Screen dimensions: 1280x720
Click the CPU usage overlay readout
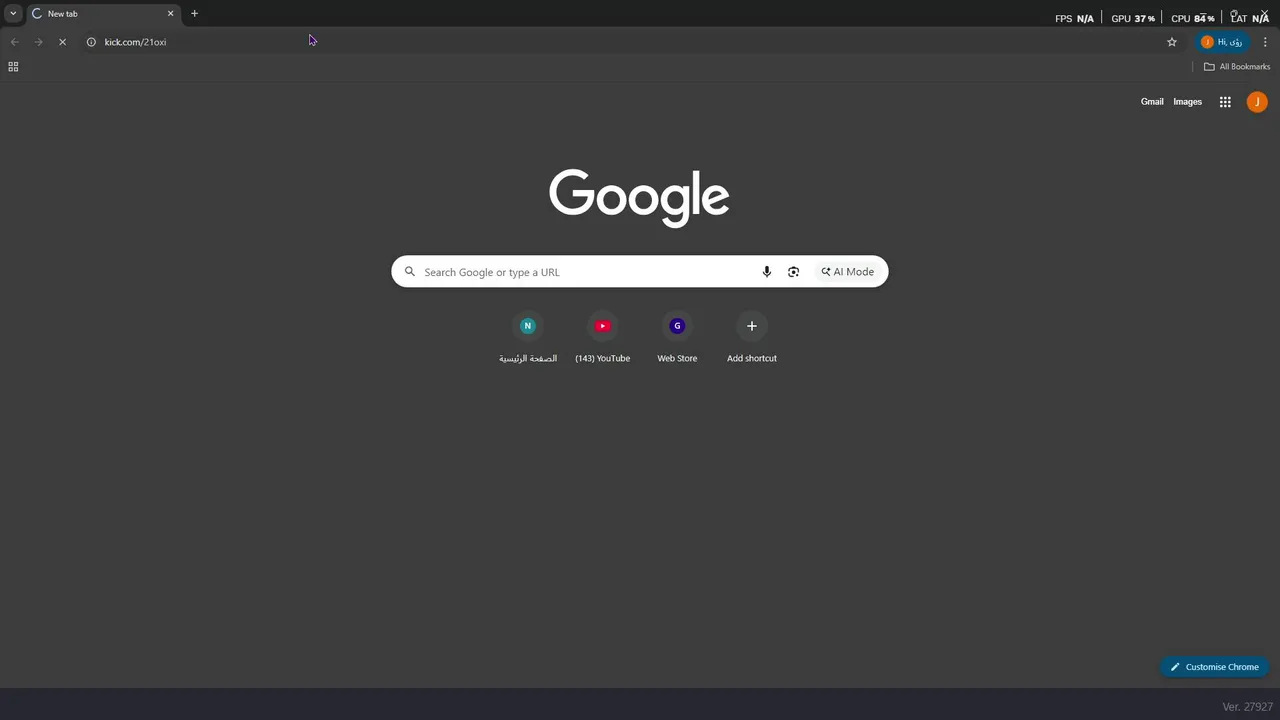[x=1192, y=18]
